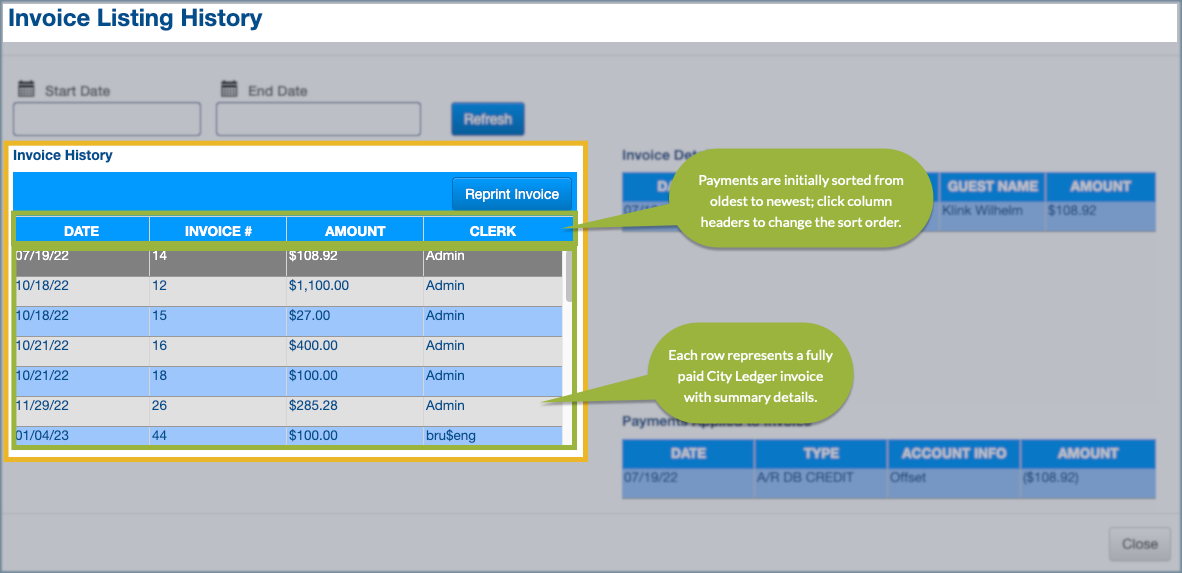This screenshot has width=1182, height=573.
Task: Select invoice 26 dated 11/29/22
Action: coord(288,411)
